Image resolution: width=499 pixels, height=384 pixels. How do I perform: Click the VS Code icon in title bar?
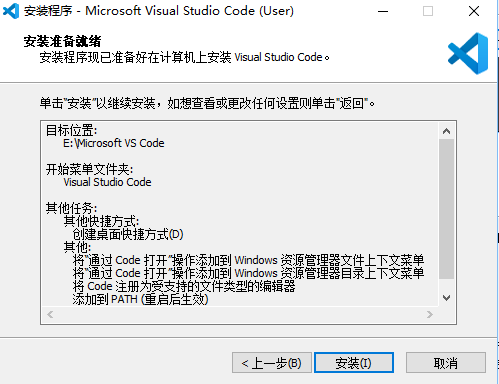pos(11,11)
